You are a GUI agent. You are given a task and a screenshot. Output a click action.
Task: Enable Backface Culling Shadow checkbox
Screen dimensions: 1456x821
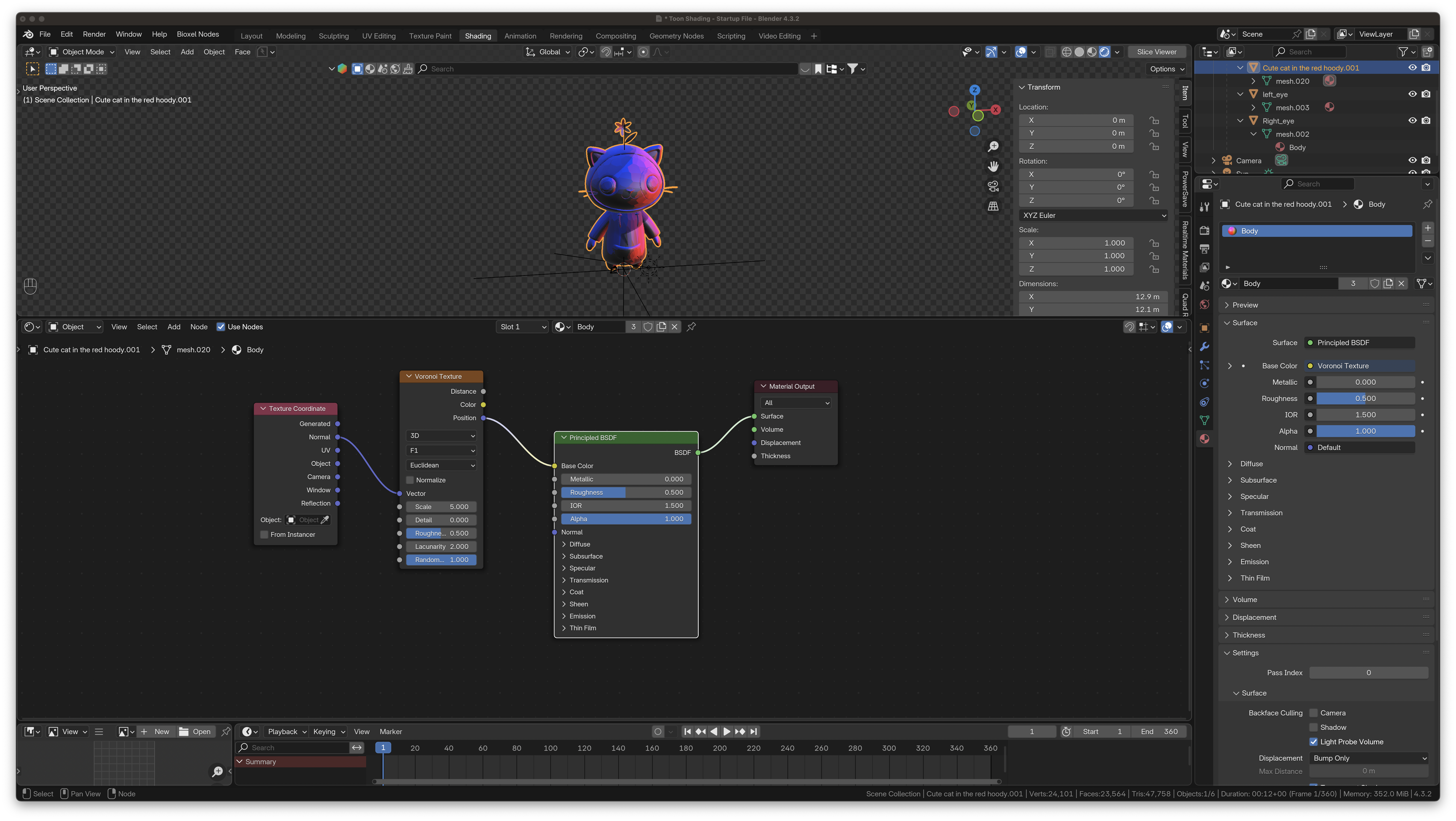click(x=1314, y=728)
